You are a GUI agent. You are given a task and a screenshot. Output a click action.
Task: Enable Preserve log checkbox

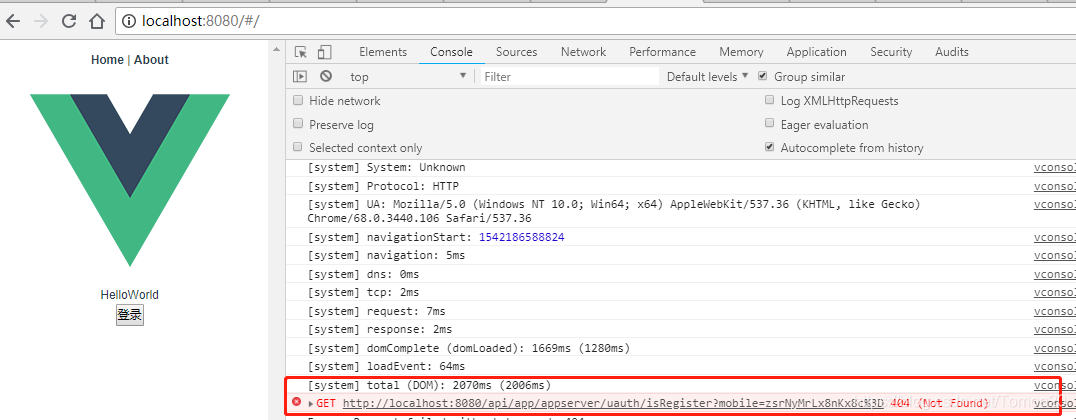pos(298,124)
